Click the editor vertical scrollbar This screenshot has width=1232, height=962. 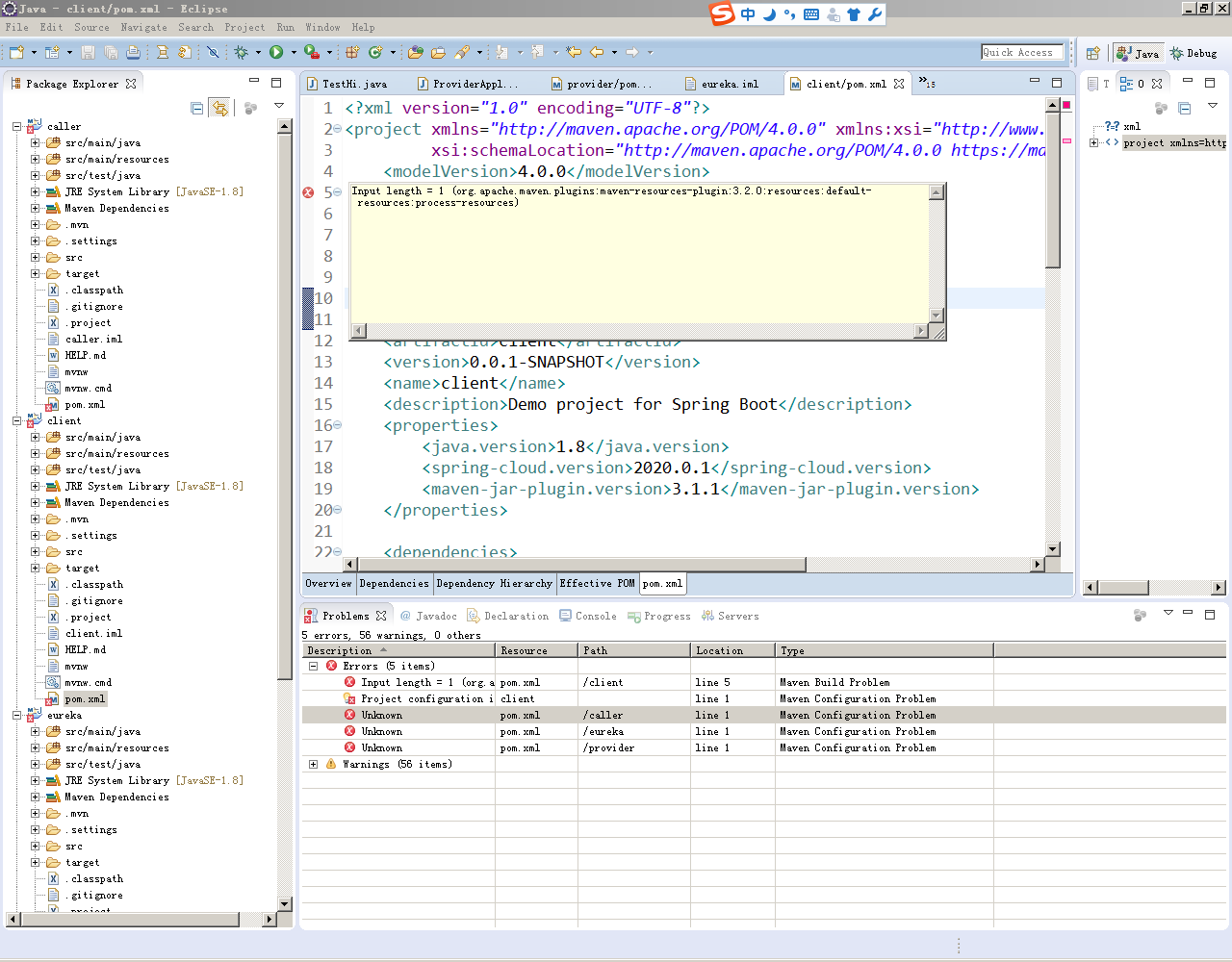pyautogui.click(x=1053, y=327)
